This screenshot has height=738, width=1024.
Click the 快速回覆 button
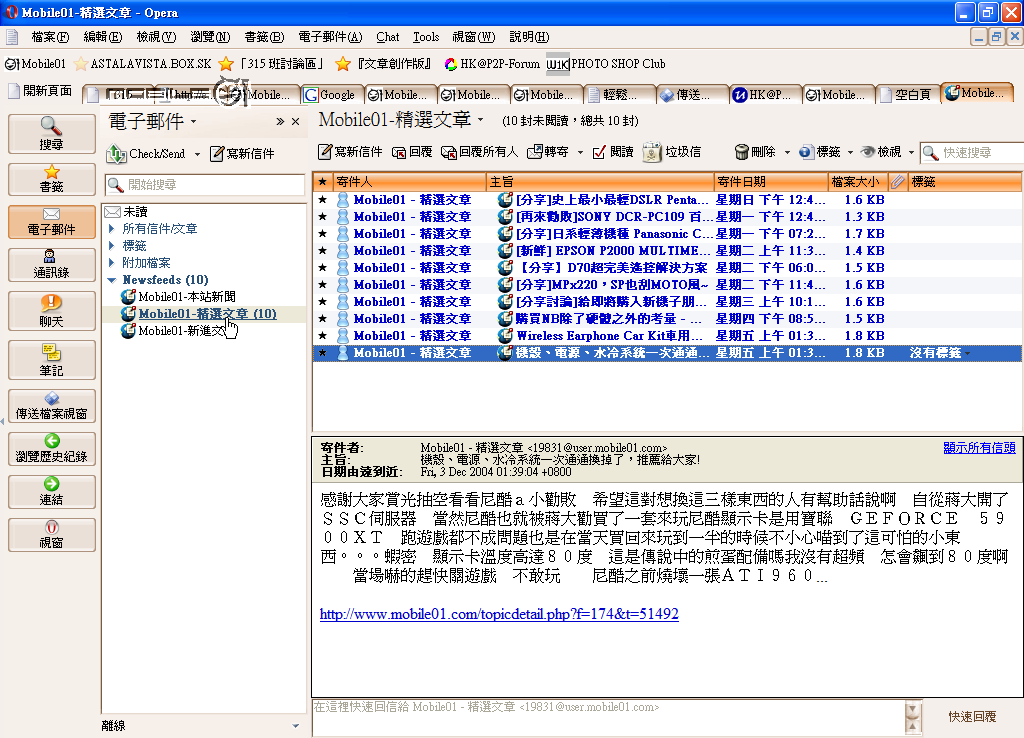[x=972, y=716]
